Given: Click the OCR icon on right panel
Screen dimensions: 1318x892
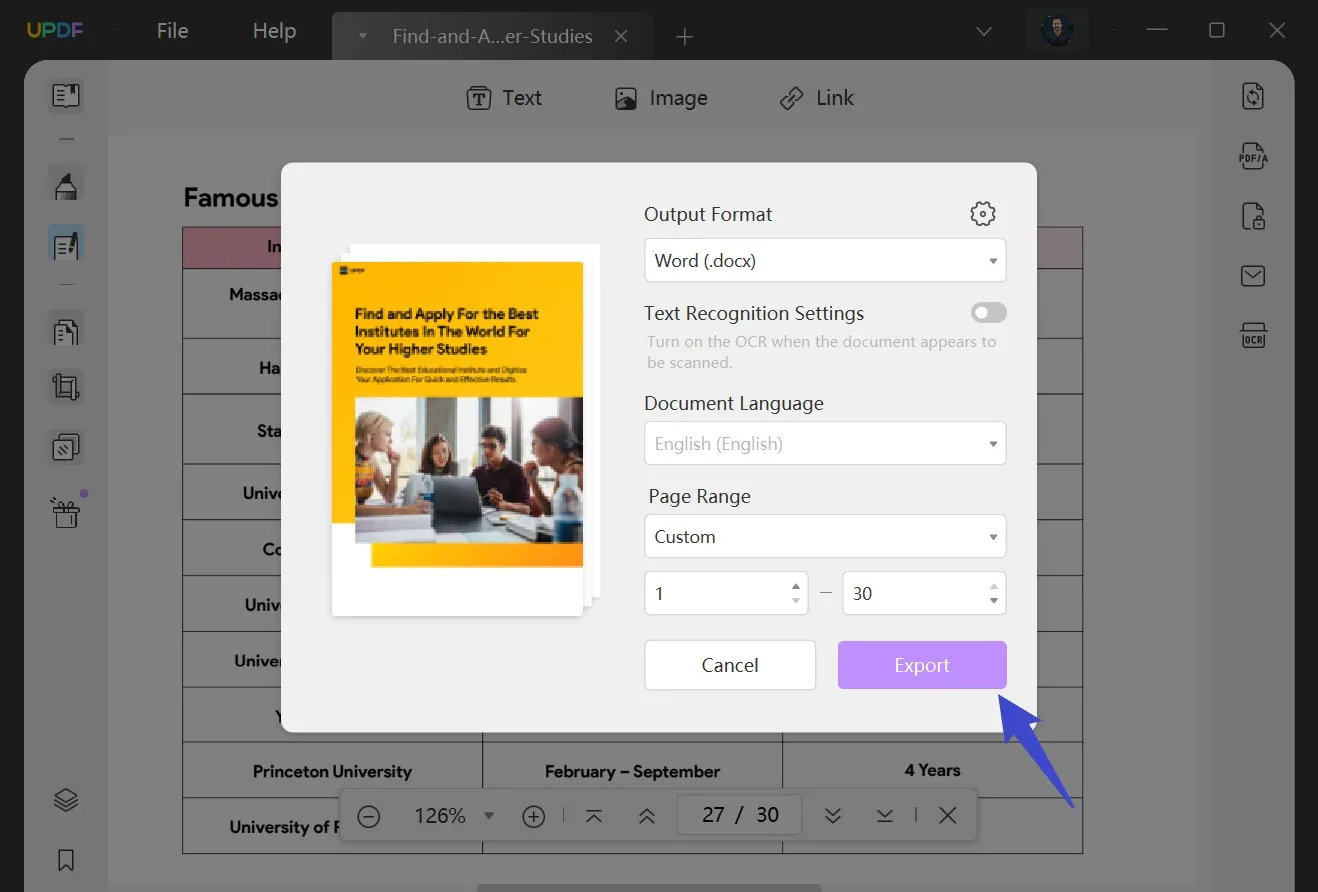Looking at the screenshot, I should pos(1252,336).
